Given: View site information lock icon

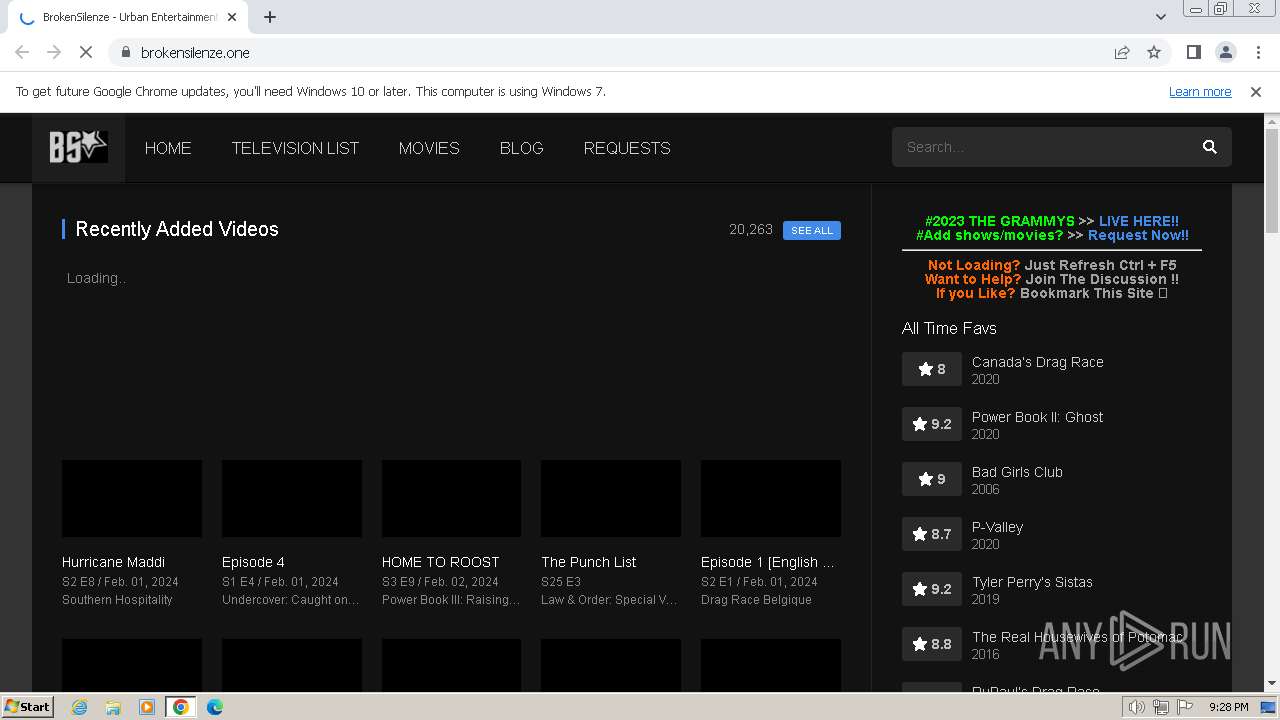Looking at the screenshot, I should point(126,52).
